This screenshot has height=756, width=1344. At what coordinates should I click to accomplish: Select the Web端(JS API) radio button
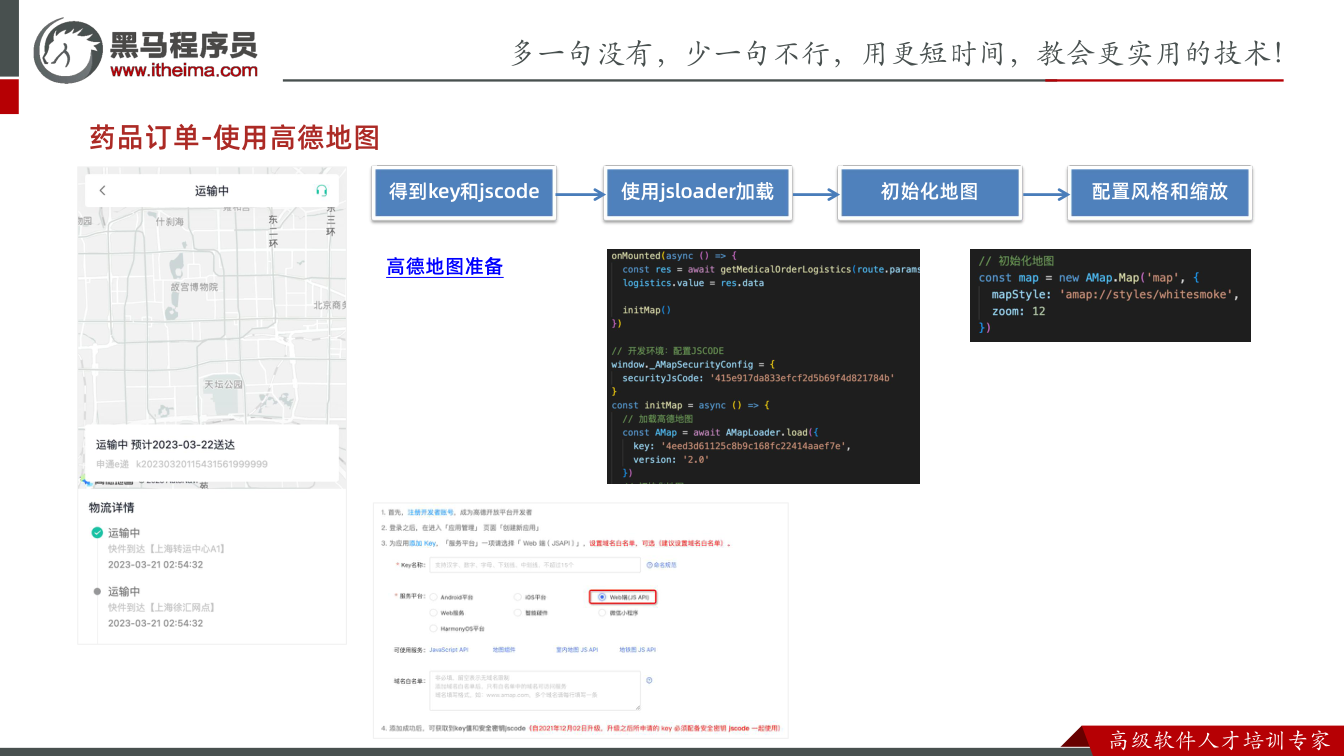coord(602,597)
